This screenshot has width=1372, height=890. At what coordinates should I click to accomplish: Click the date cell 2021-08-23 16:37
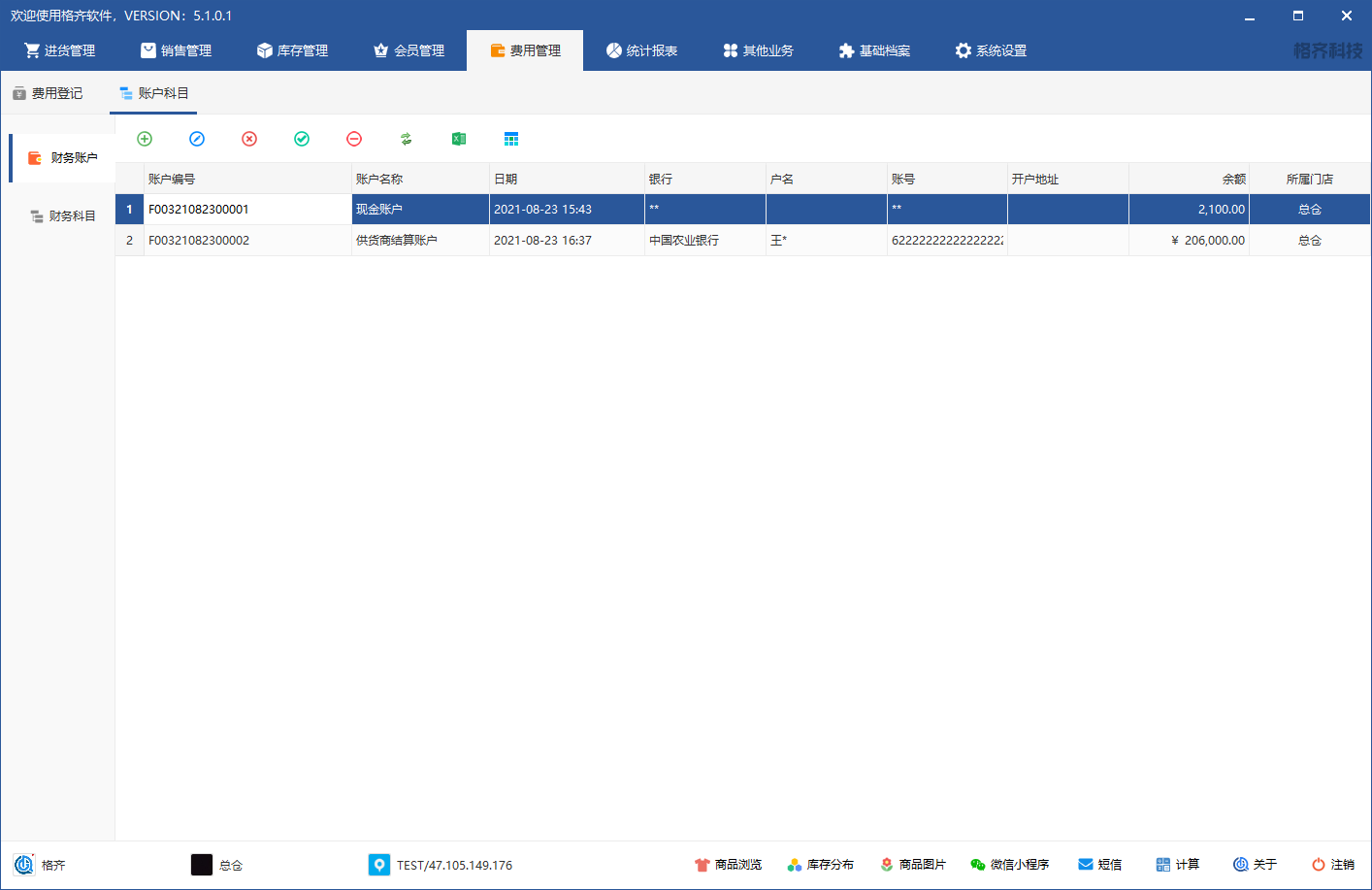[567, 240]
